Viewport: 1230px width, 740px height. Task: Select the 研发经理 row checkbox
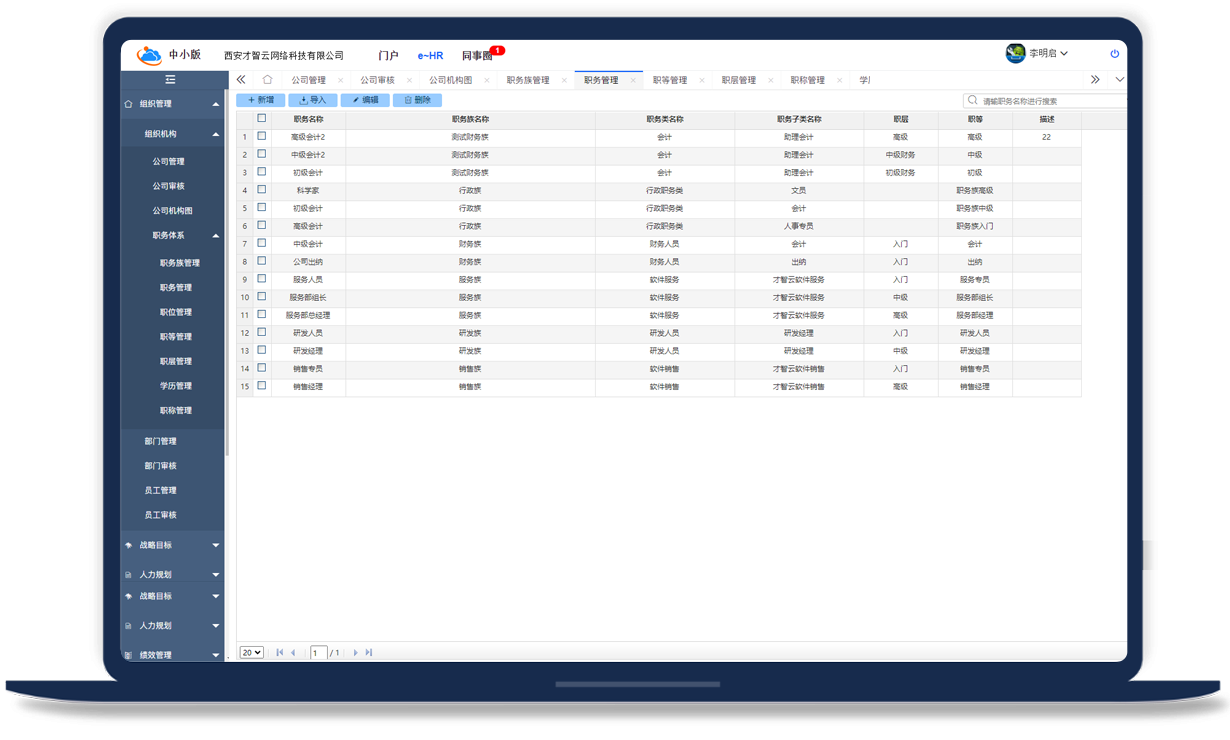[262, 350]
